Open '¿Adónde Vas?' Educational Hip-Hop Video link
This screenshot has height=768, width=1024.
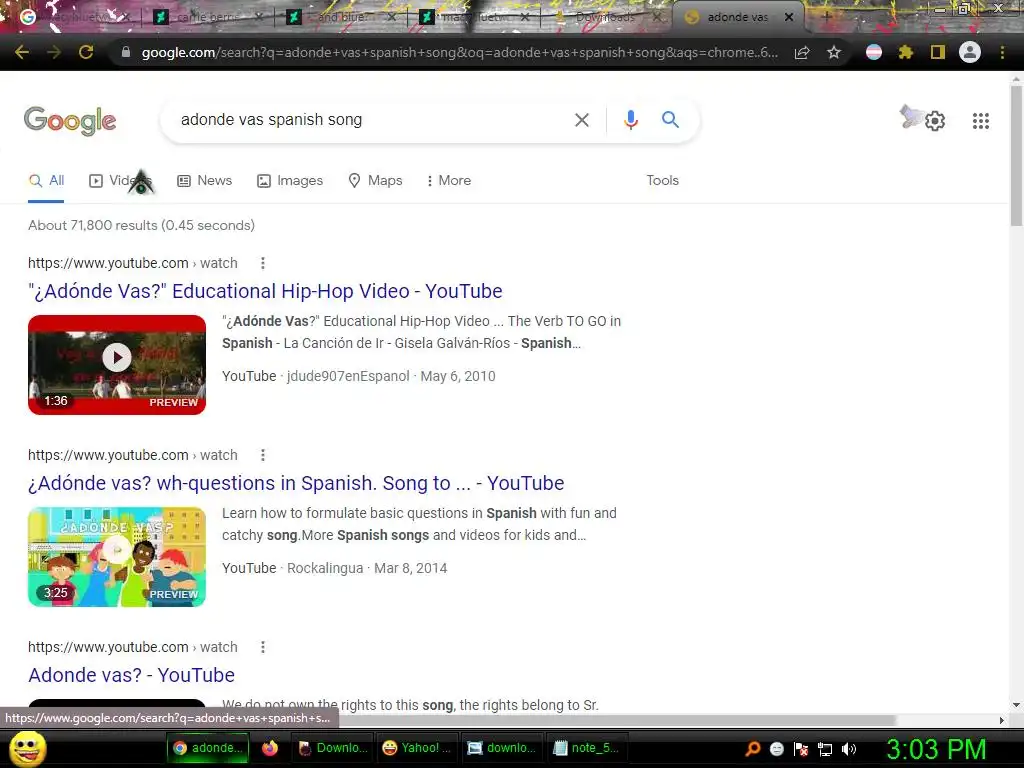(265, 291)
